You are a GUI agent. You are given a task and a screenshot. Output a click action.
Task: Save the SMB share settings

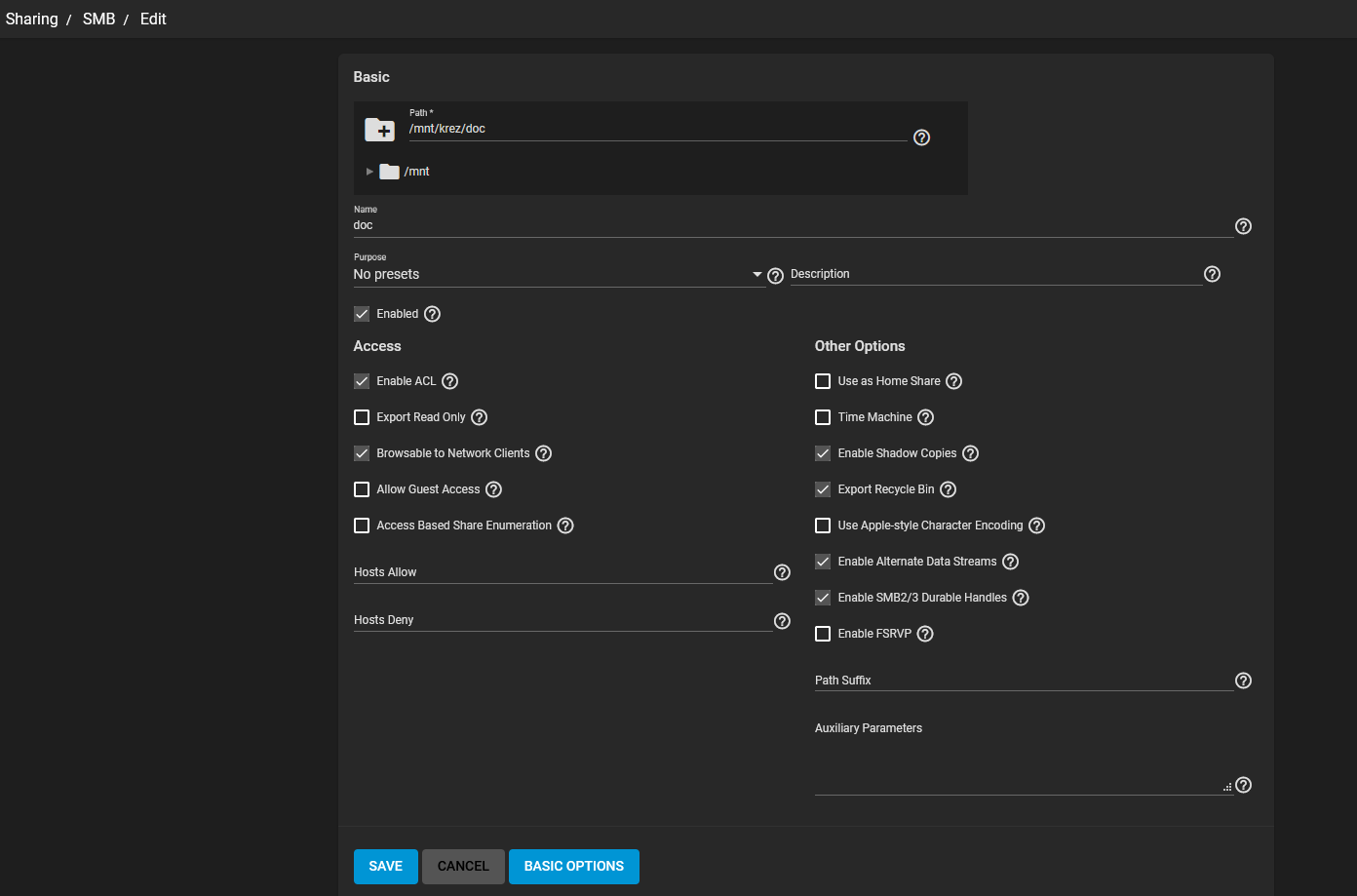click(x=385, y=866)
